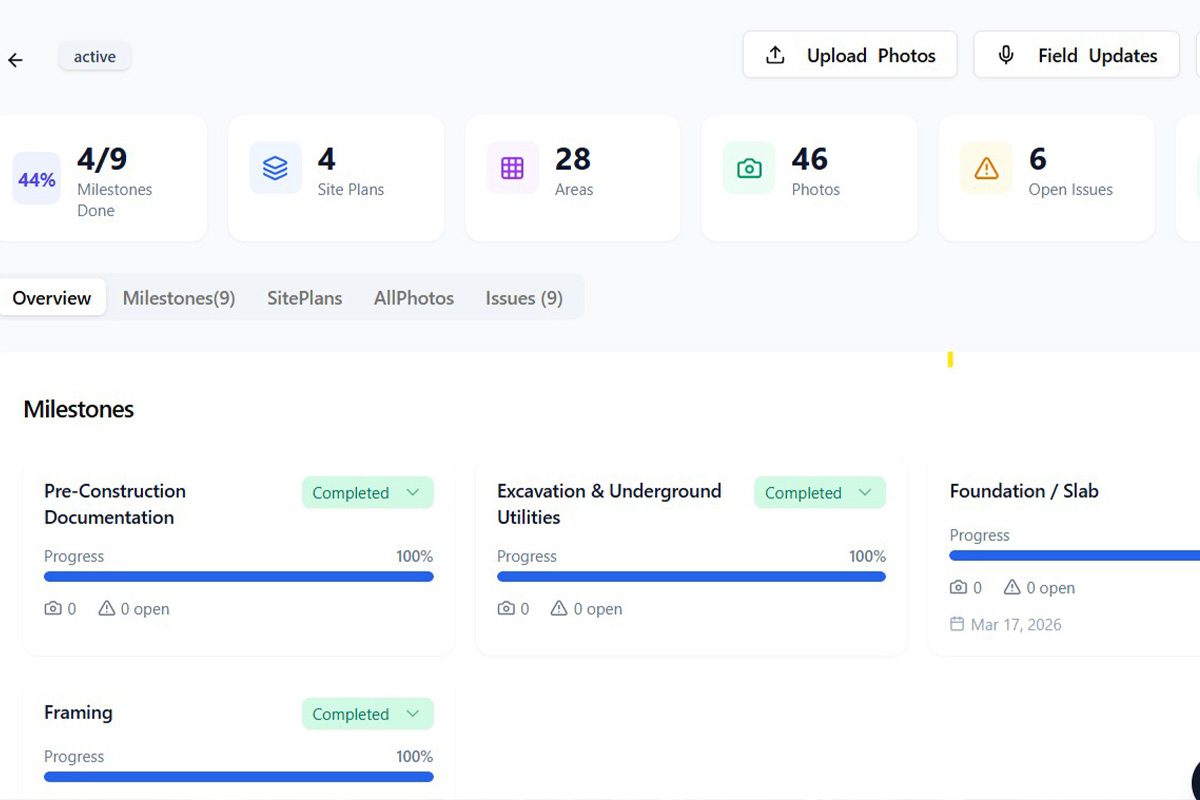Go back using the left arrow
Screen dimensions: 1200x800
(x=15, y=60)
